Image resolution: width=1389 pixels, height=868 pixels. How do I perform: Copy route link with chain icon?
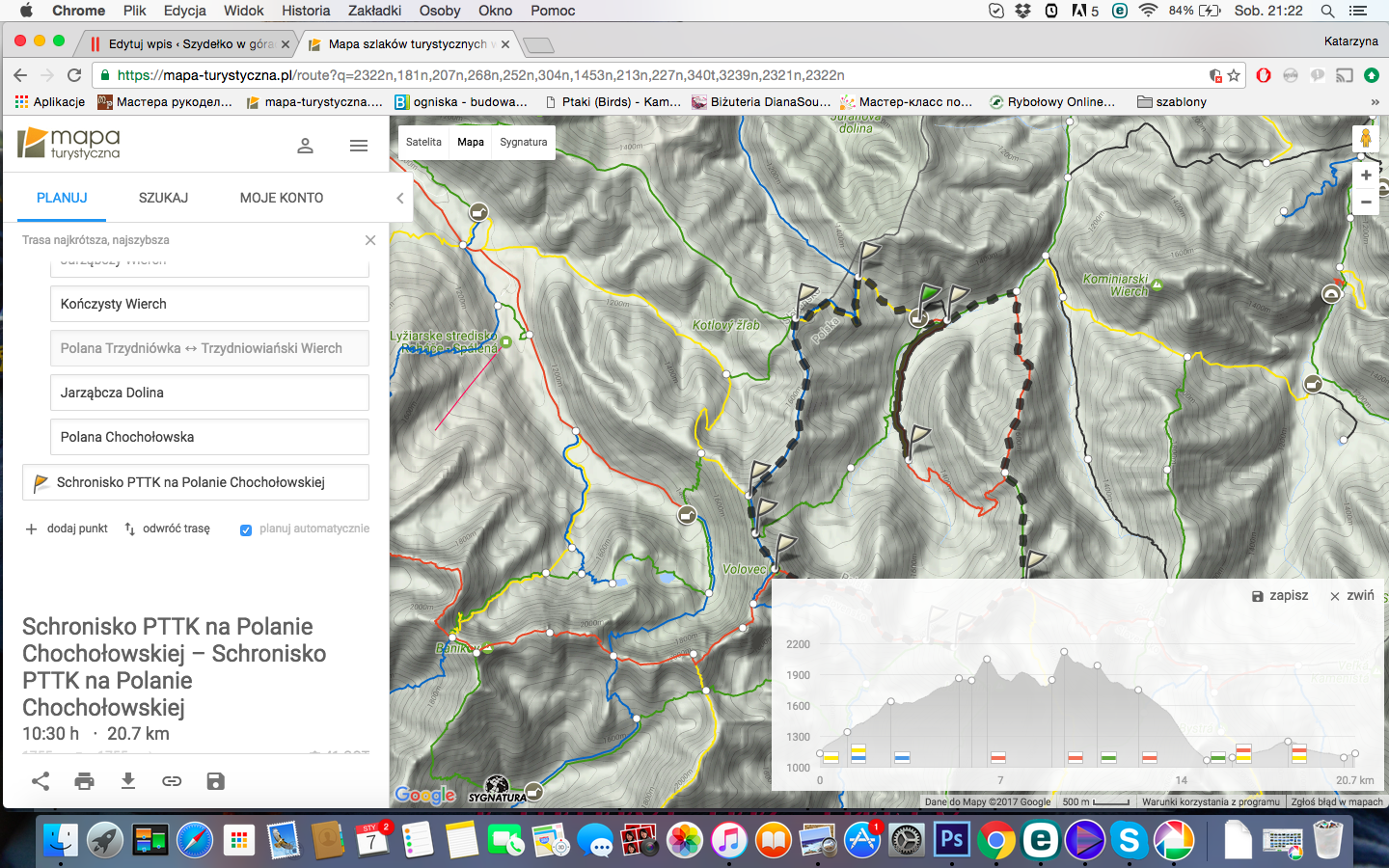pos(172,781)
